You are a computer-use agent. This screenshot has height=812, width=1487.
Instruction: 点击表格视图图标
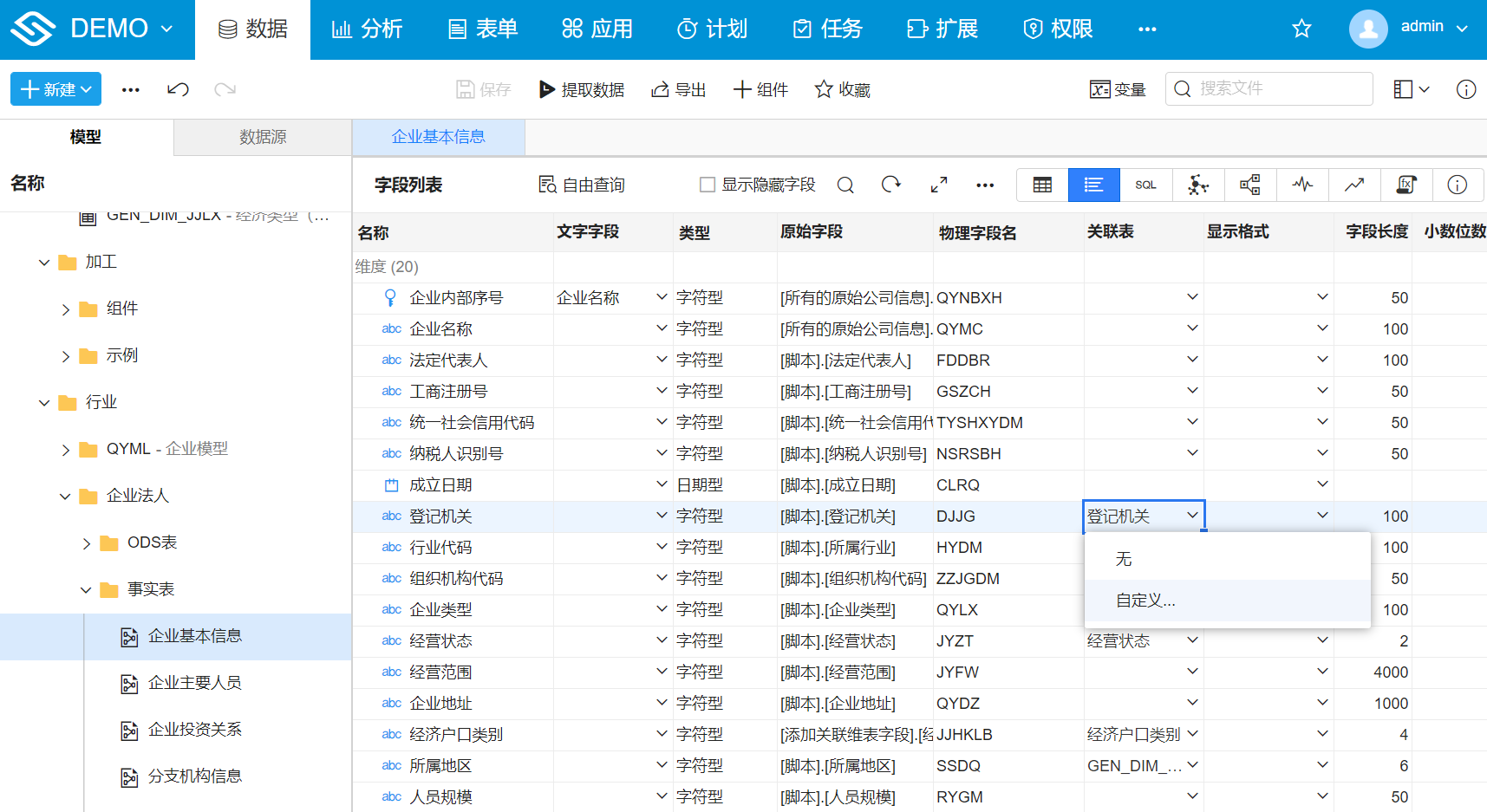(x=1041, y=185)
